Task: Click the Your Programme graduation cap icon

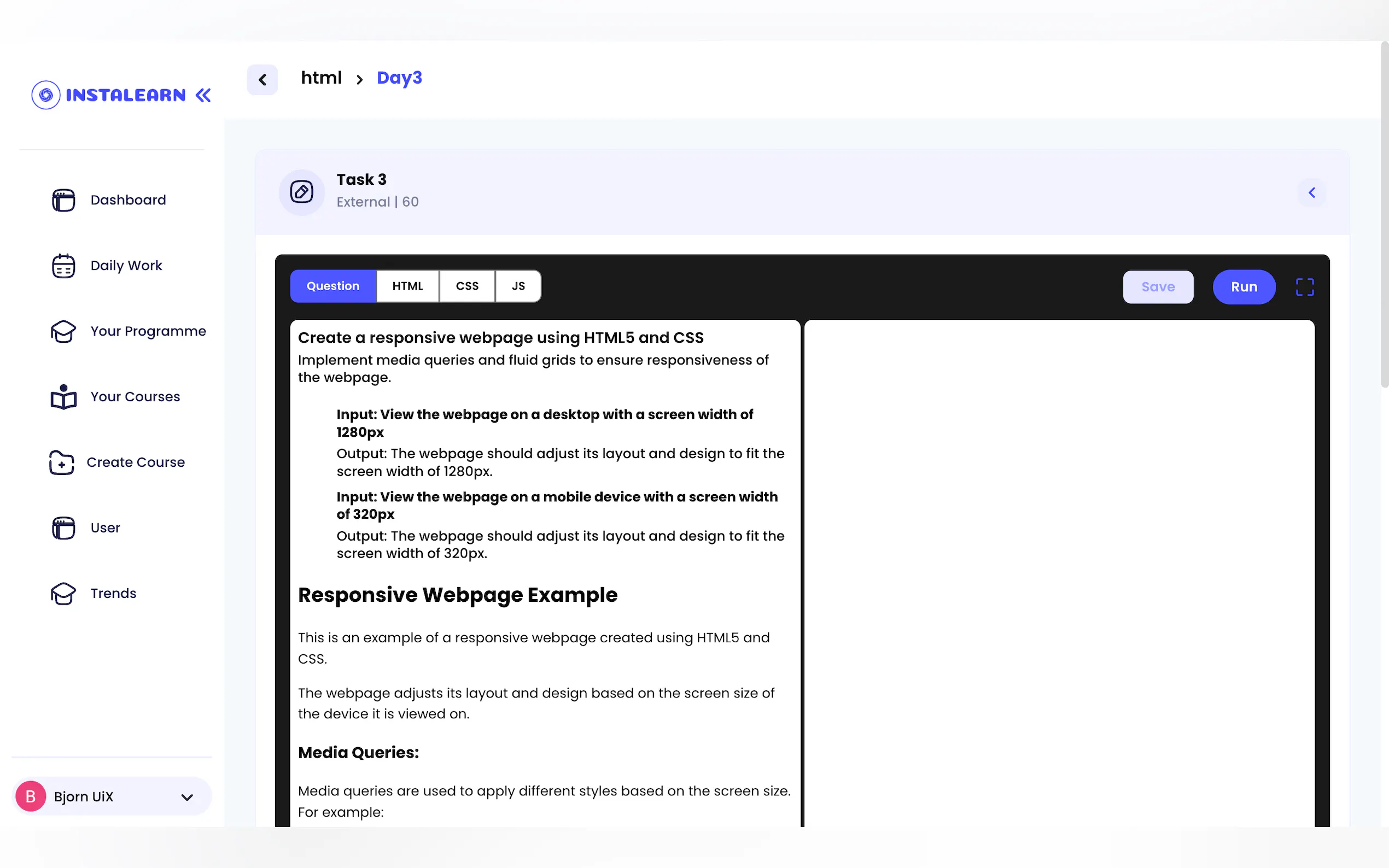Action: coord(63,331)
